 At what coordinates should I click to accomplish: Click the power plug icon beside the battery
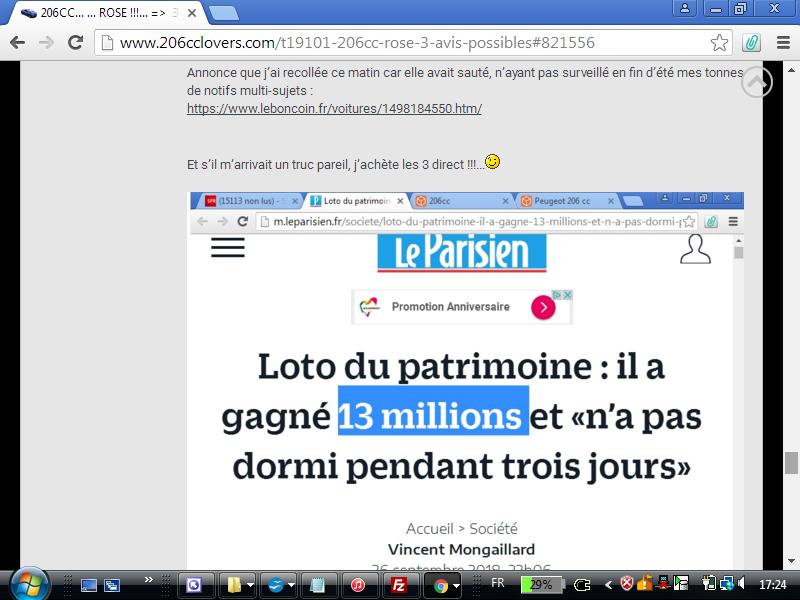[x=582, y=585]
